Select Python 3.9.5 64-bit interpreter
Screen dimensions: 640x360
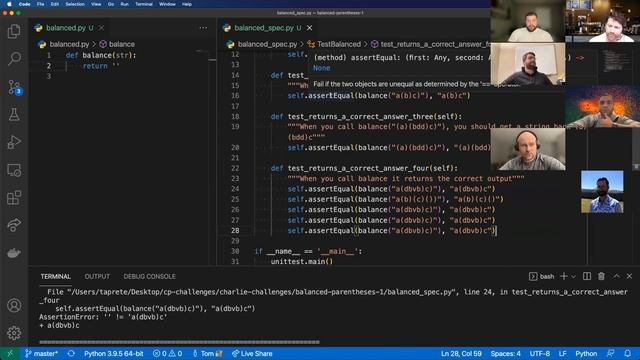113,353
